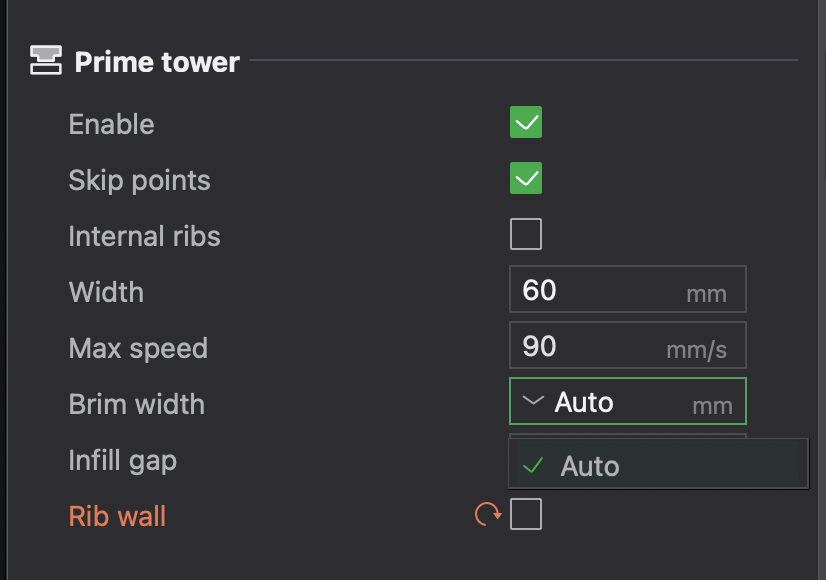Click the Max speed setting label
Screen dimensions: 826x580
coord(138,349)
